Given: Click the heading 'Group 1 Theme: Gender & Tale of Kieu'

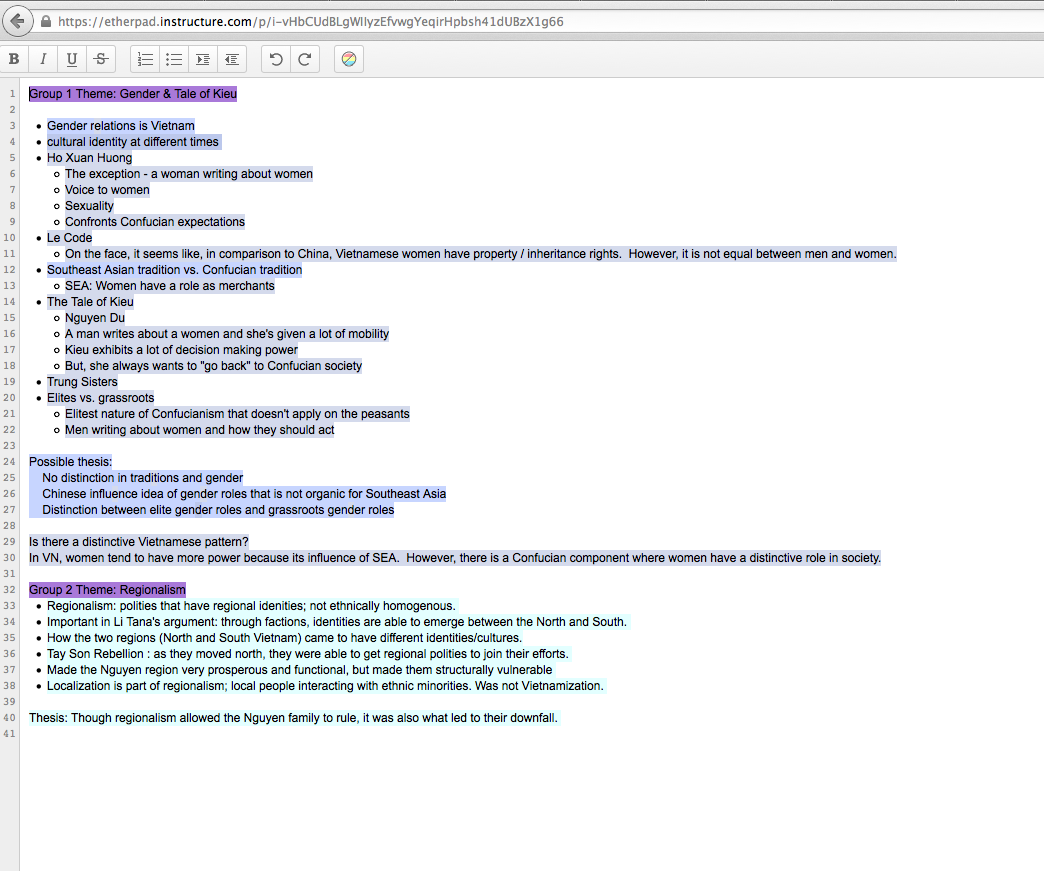Looking at the screenshot, I should [133, 94].
